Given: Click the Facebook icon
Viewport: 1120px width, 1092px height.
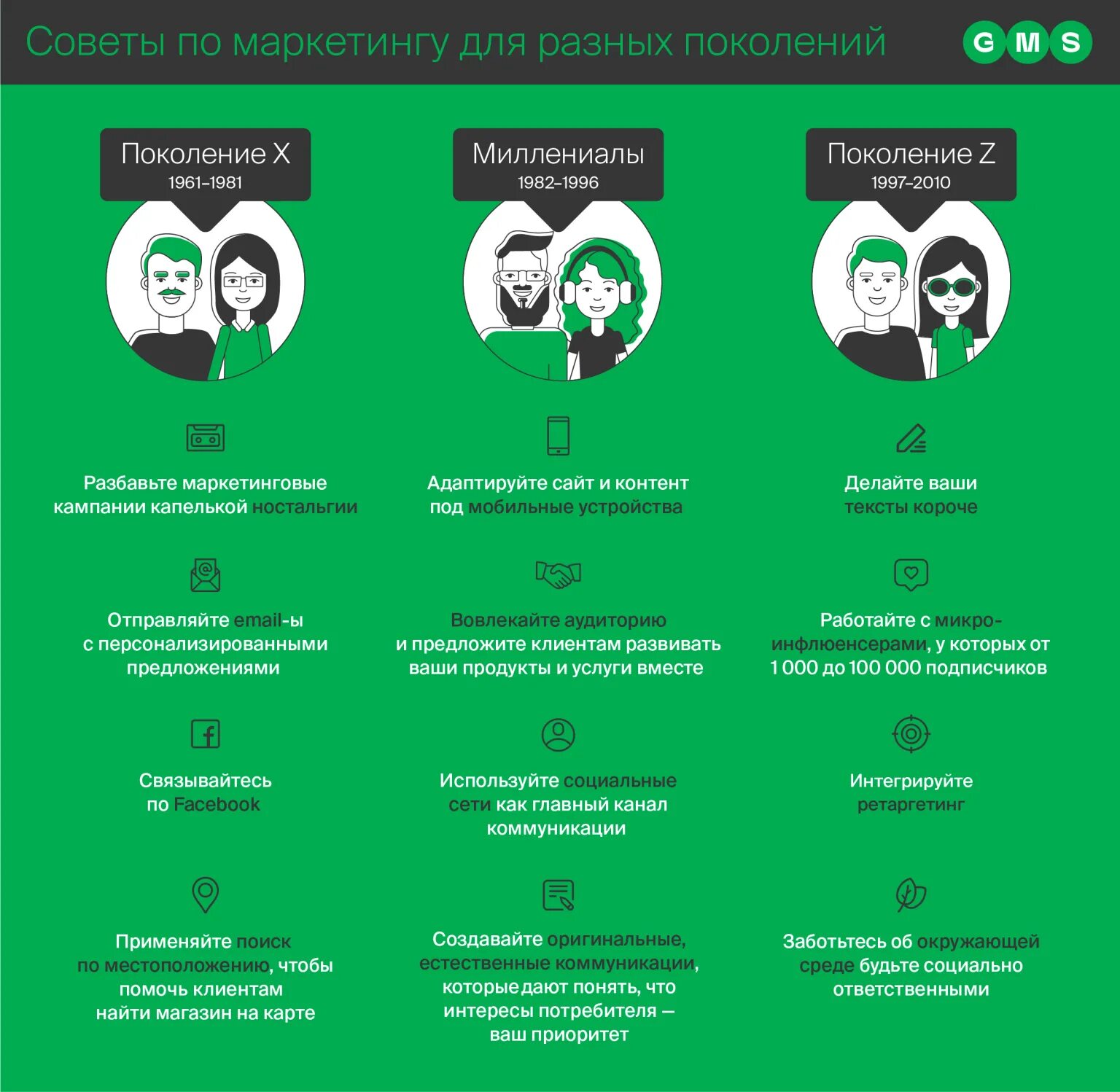Looking at the screenshot, I should [x=206, y=734].
